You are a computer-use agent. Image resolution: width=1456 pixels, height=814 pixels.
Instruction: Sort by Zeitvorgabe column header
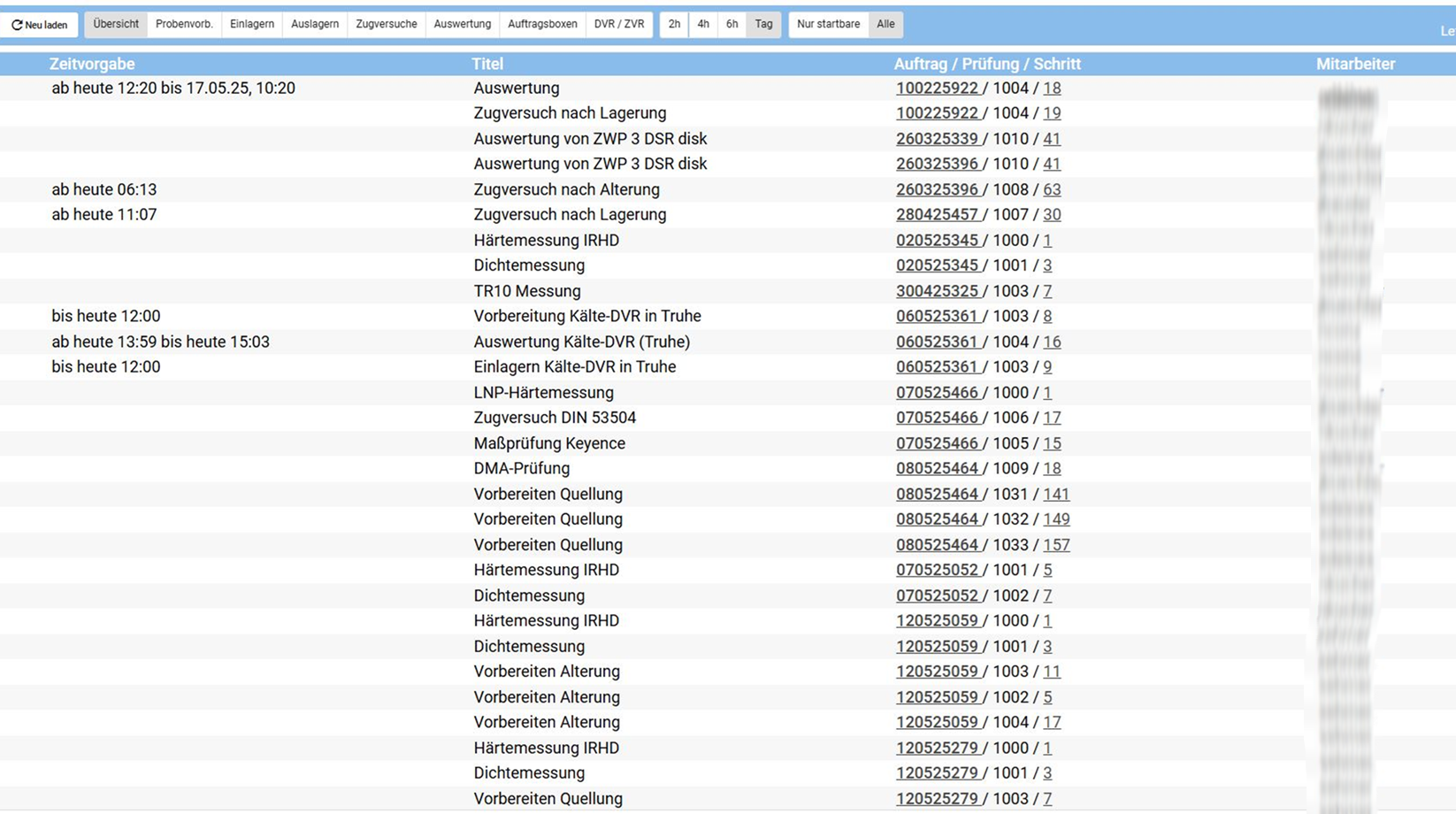(x=92, y=64)
